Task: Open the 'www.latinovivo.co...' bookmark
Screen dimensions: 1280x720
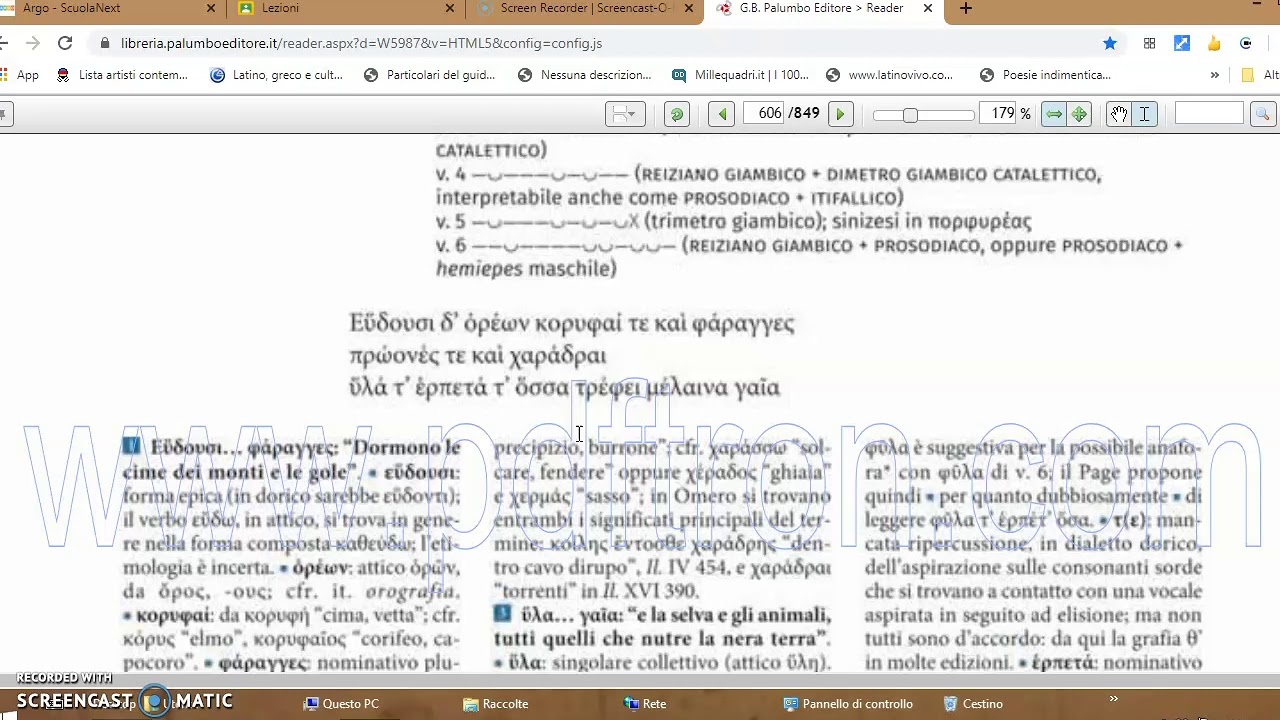Action: coord(890,75)
